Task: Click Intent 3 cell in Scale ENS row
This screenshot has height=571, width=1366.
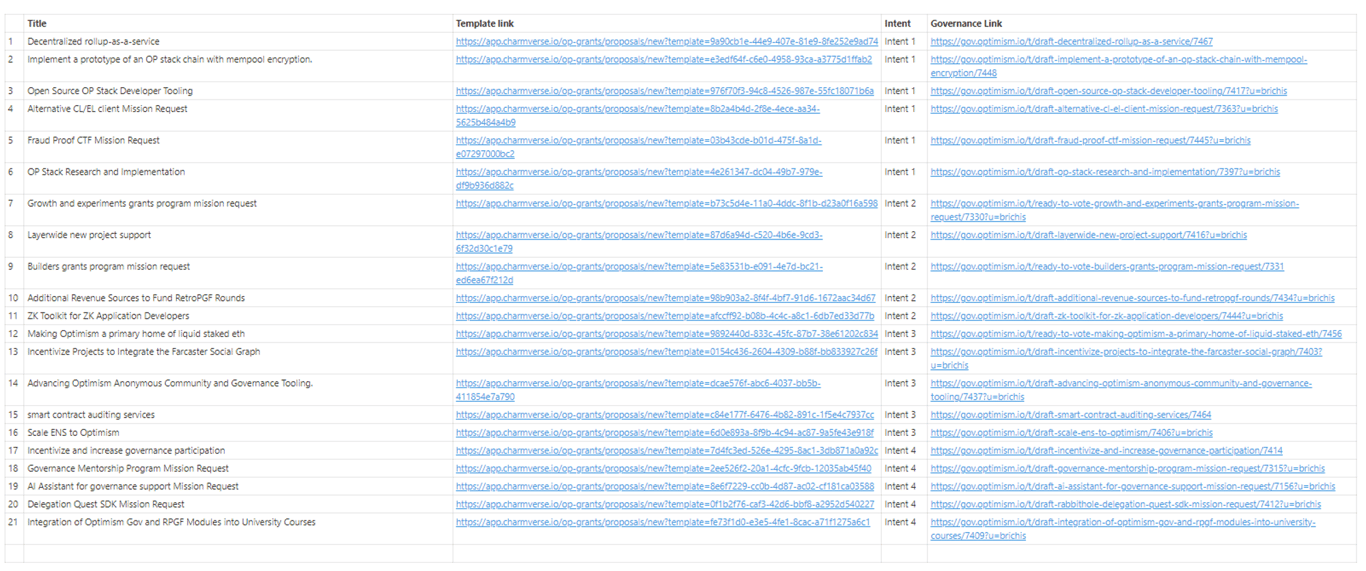Action: pos(899,433)
